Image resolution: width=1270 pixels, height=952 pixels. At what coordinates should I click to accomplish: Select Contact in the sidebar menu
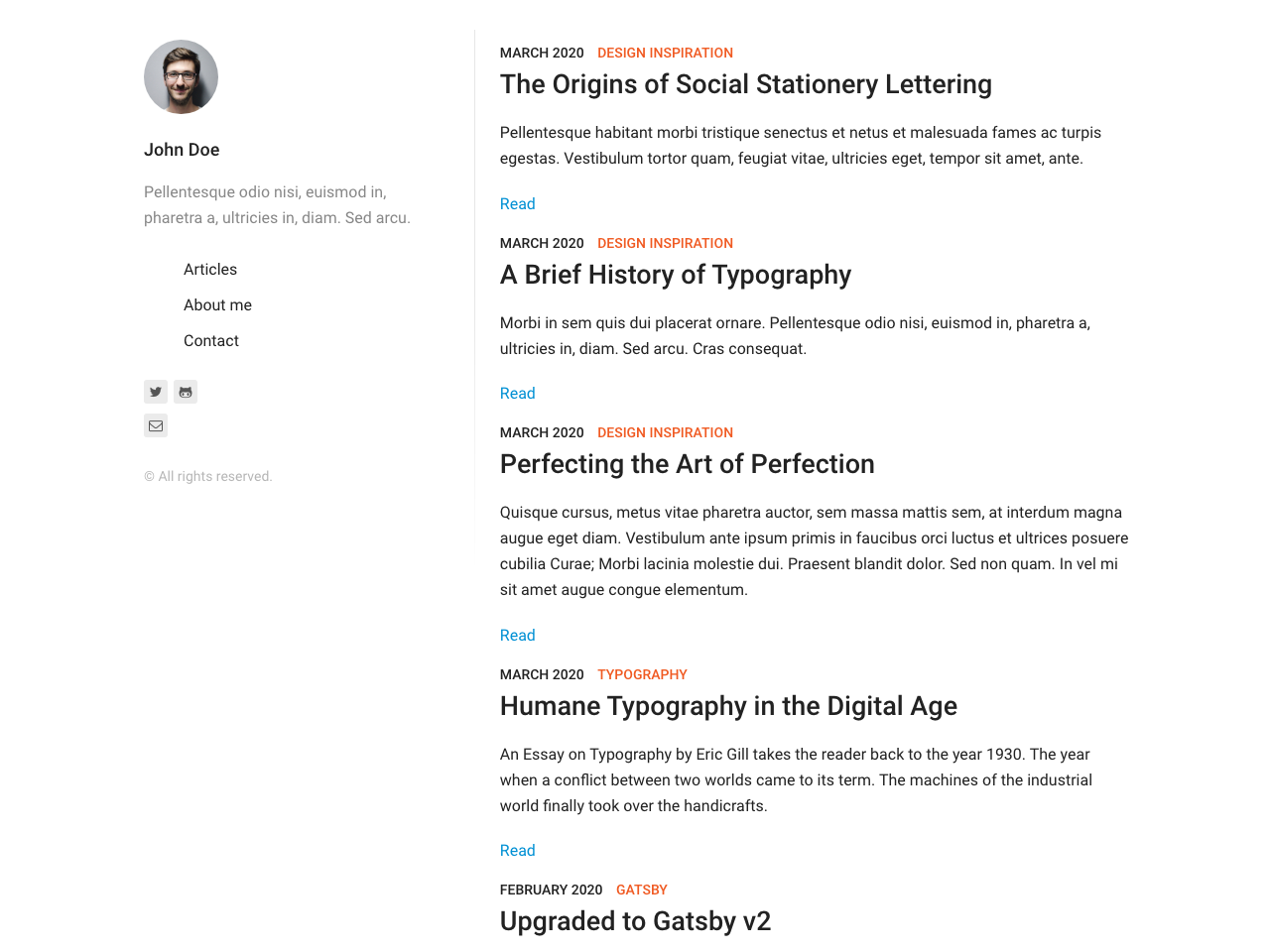tap(211, 341)
